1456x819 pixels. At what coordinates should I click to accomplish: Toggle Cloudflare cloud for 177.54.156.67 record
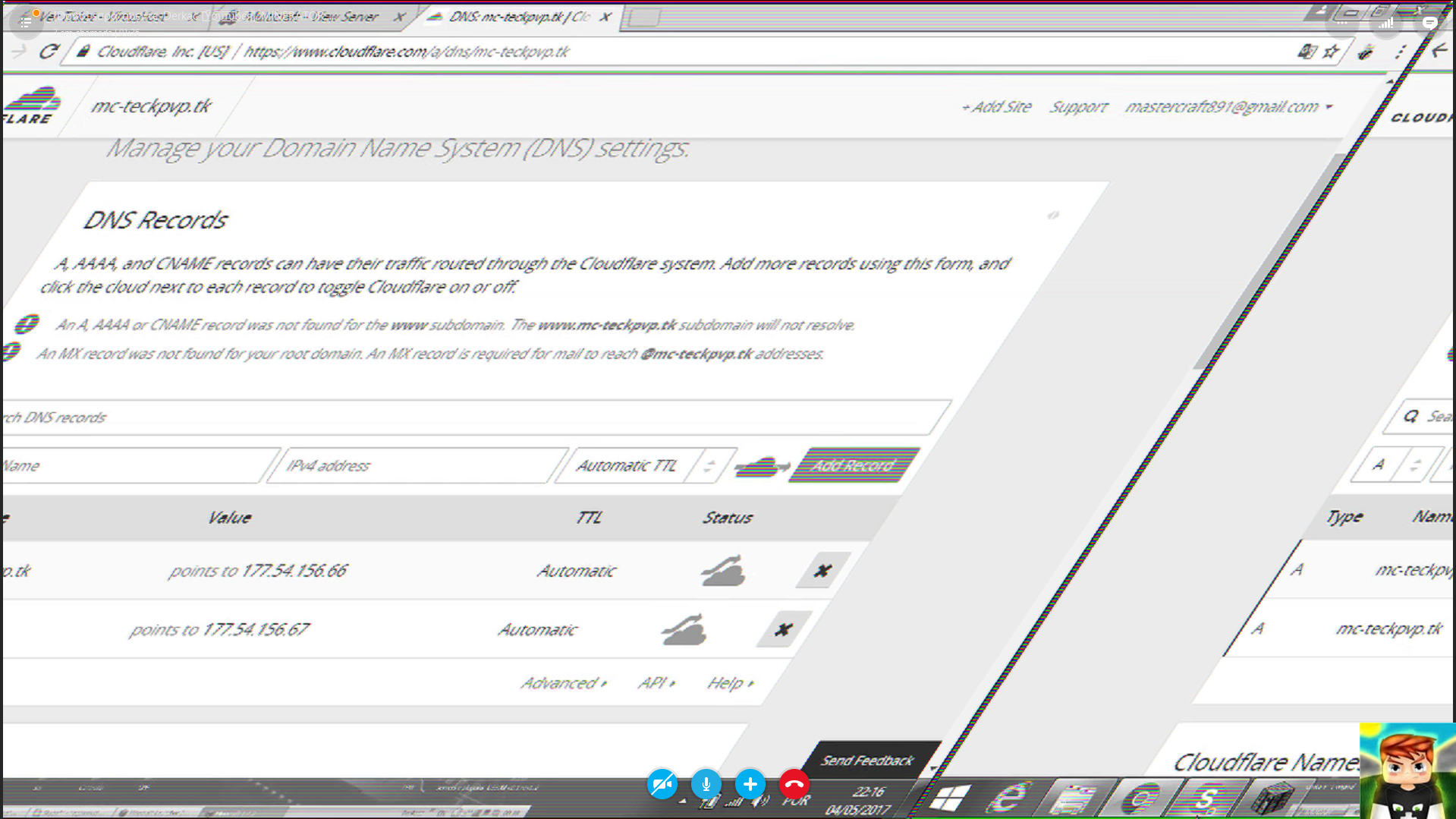(684, 630)
